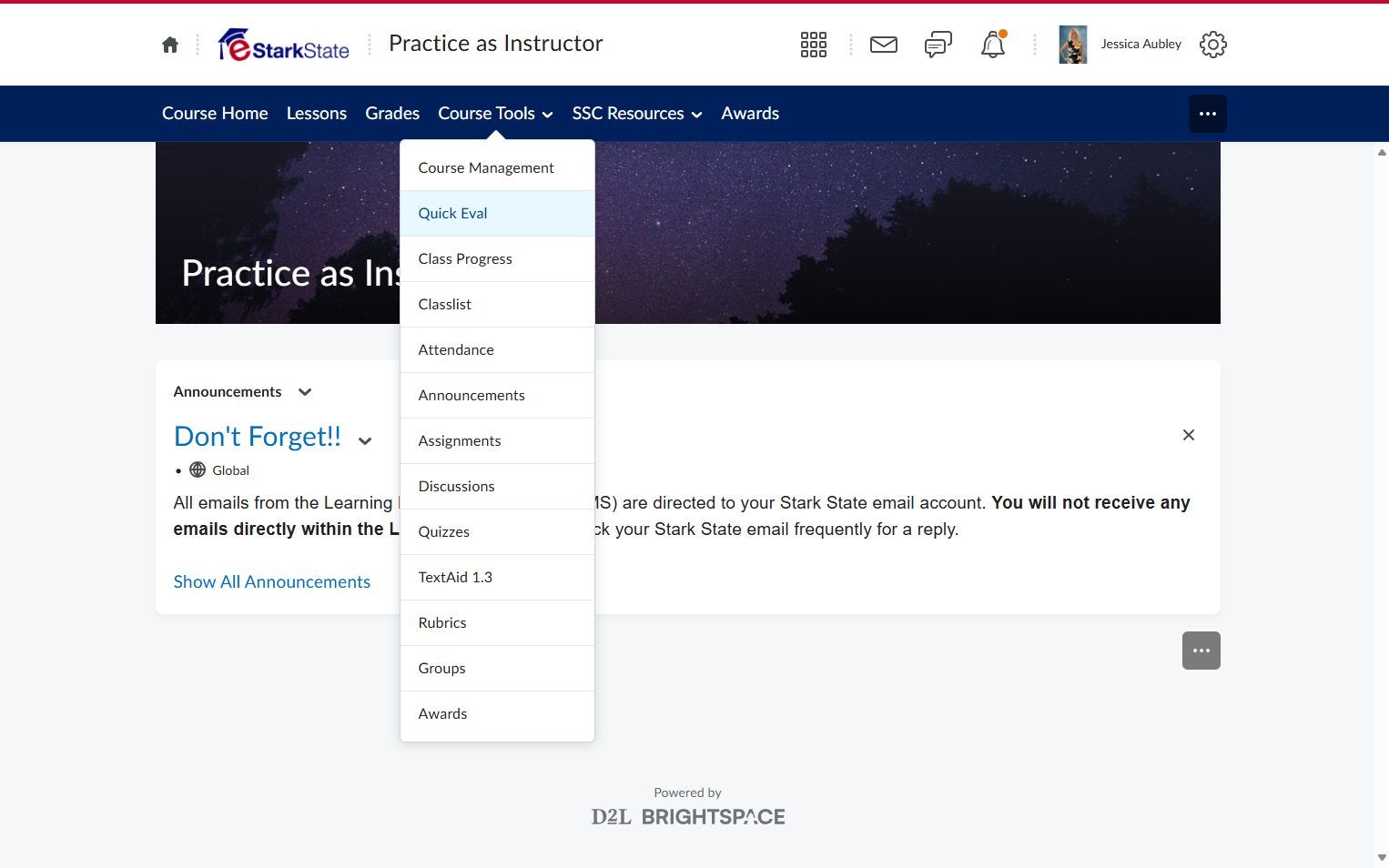Open the course selector grid icon
Viewport: 1389px width, 868px height.
click(x=814, y=45)
